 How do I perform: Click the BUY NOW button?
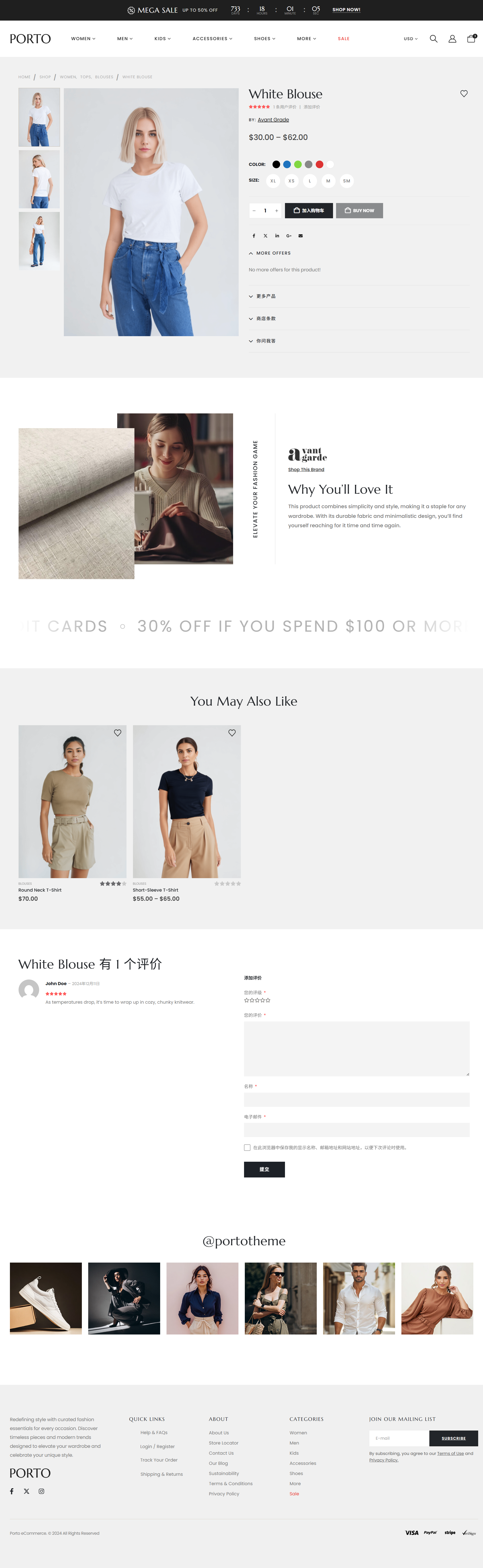click(x=359, y=211)
